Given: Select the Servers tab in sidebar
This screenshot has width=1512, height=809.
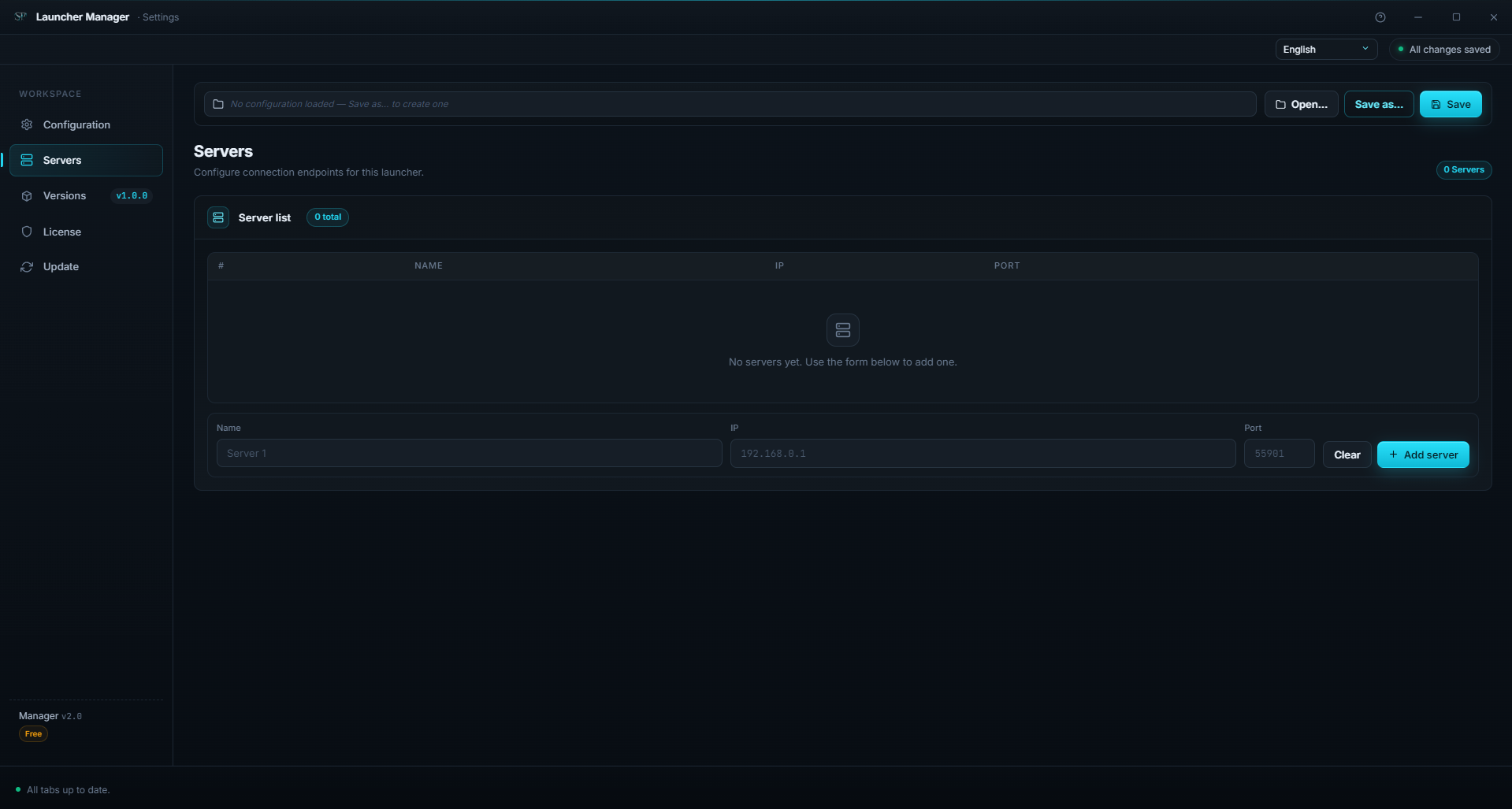Looking at the screenshot, I should click(86, 160).
